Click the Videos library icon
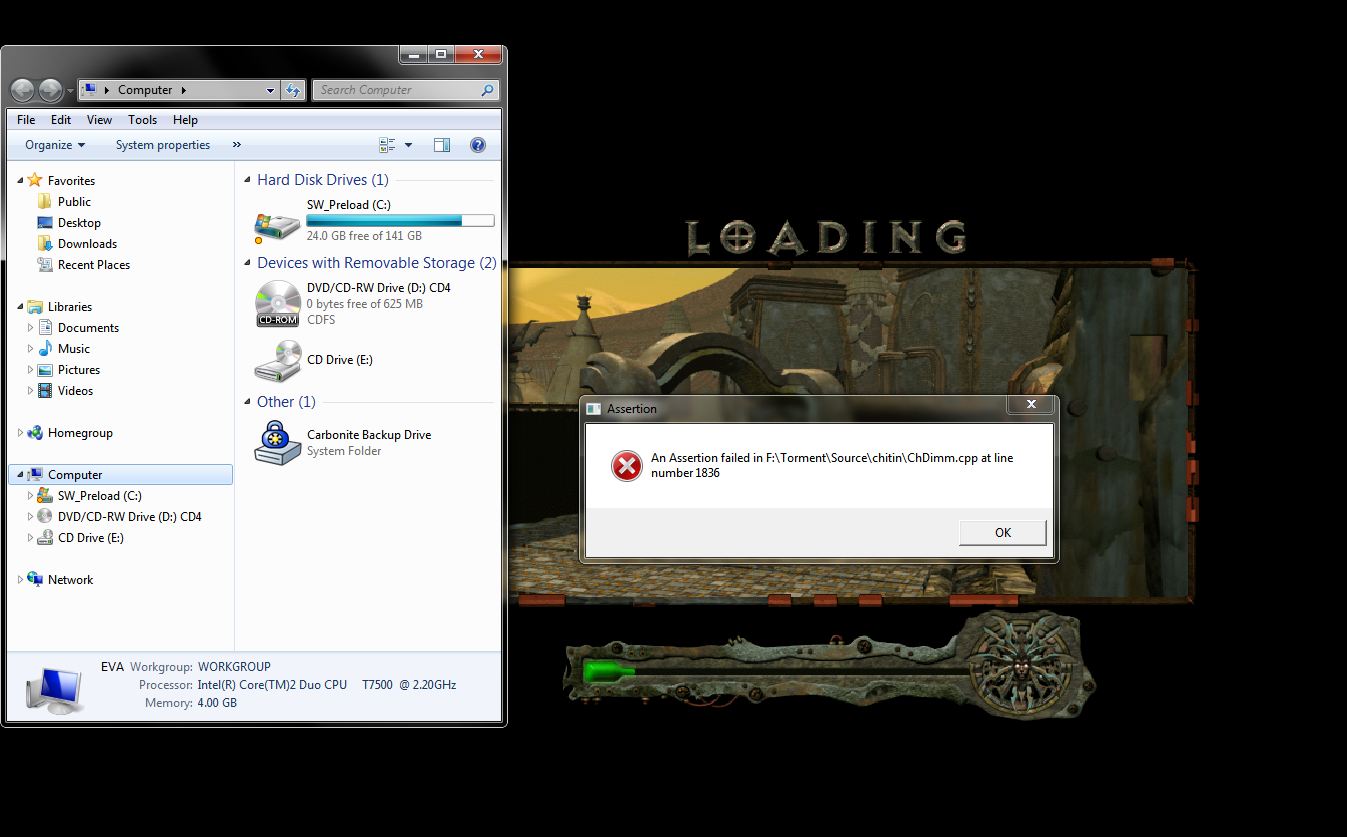The height and width of the screenshot is (837, 1347). [45, 391]
